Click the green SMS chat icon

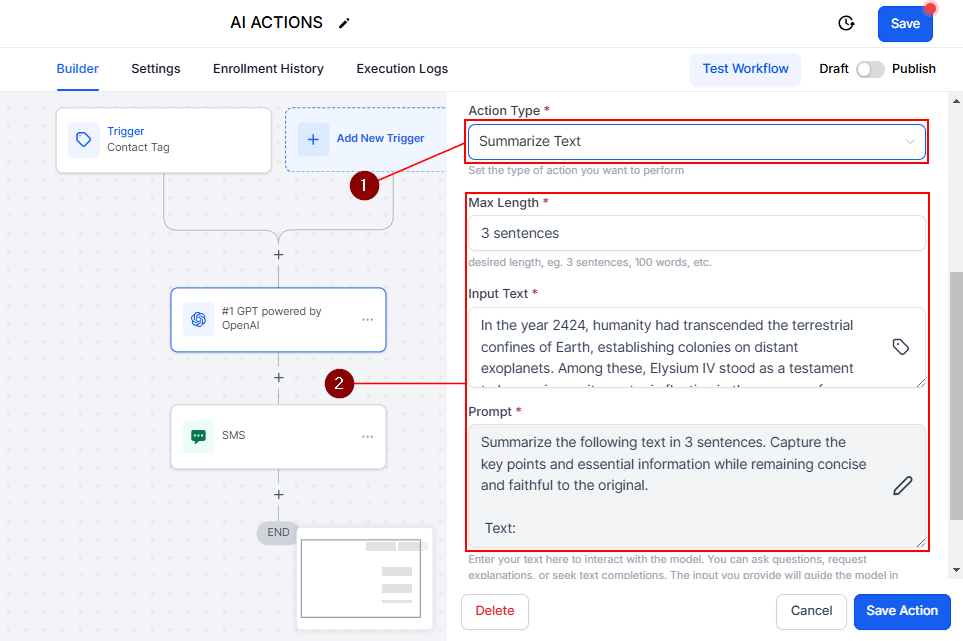pos(198,436)
